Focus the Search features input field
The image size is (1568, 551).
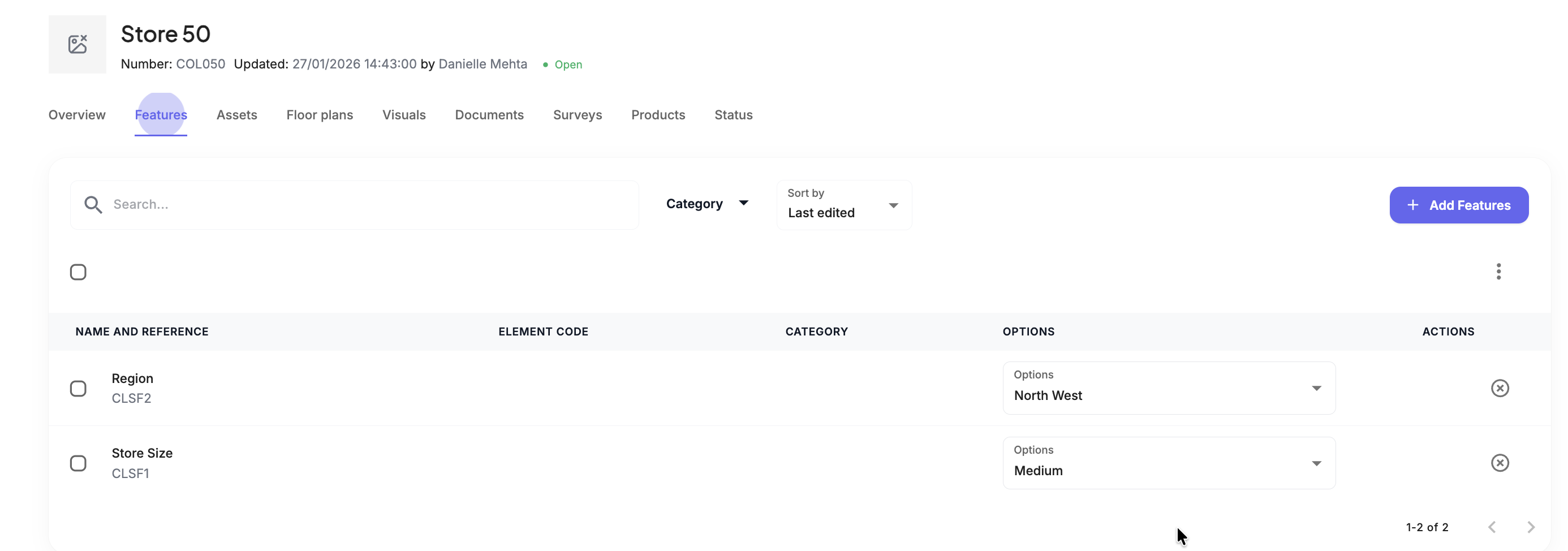[x=354, y=205]
